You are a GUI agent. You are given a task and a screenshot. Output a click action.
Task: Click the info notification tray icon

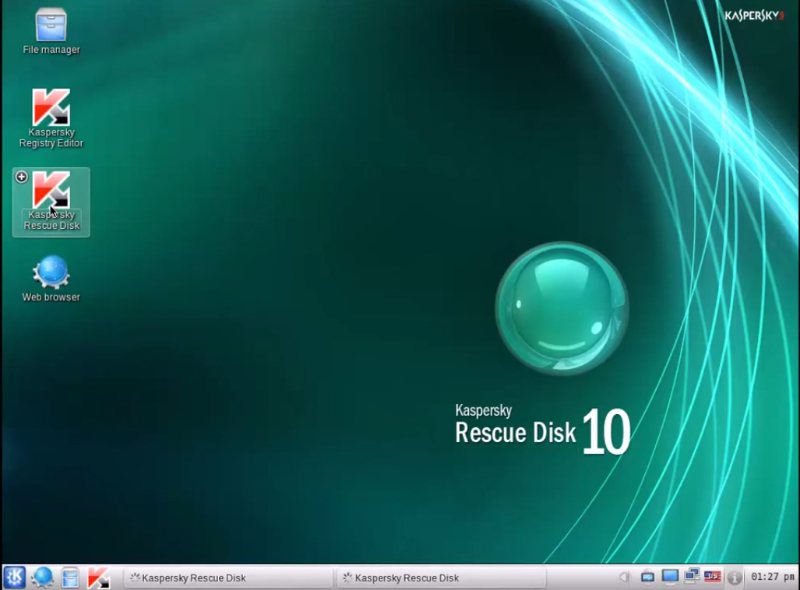(735, 577)
